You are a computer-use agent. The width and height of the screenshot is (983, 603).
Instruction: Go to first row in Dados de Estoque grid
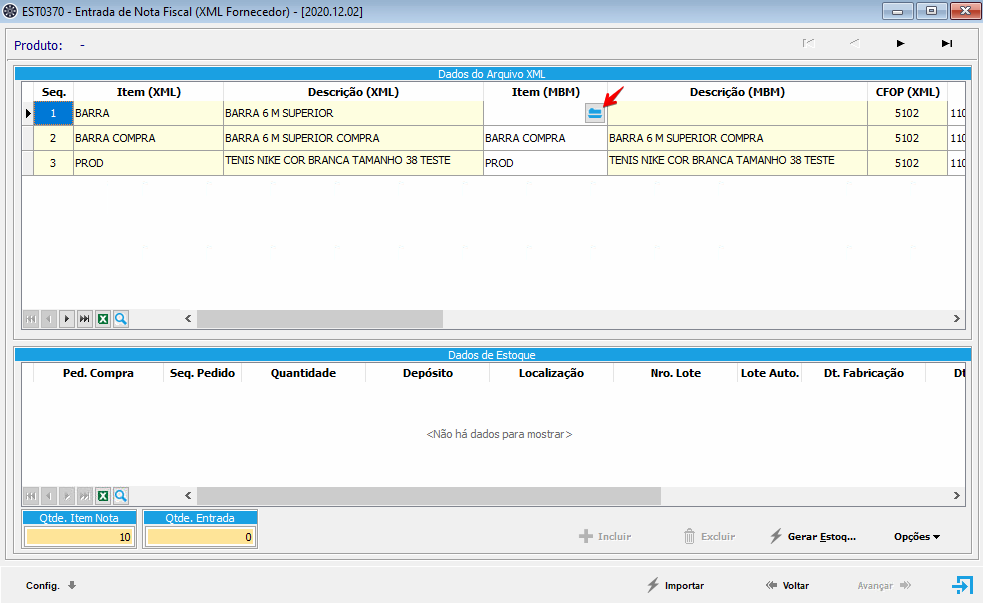[x=31, y=496]
